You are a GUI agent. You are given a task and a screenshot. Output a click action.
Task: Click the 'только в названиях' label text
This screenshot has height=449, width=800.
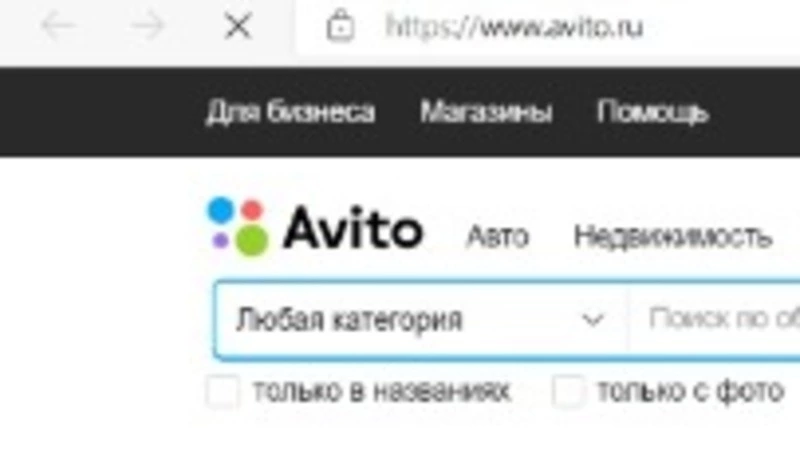pos(381,391)
